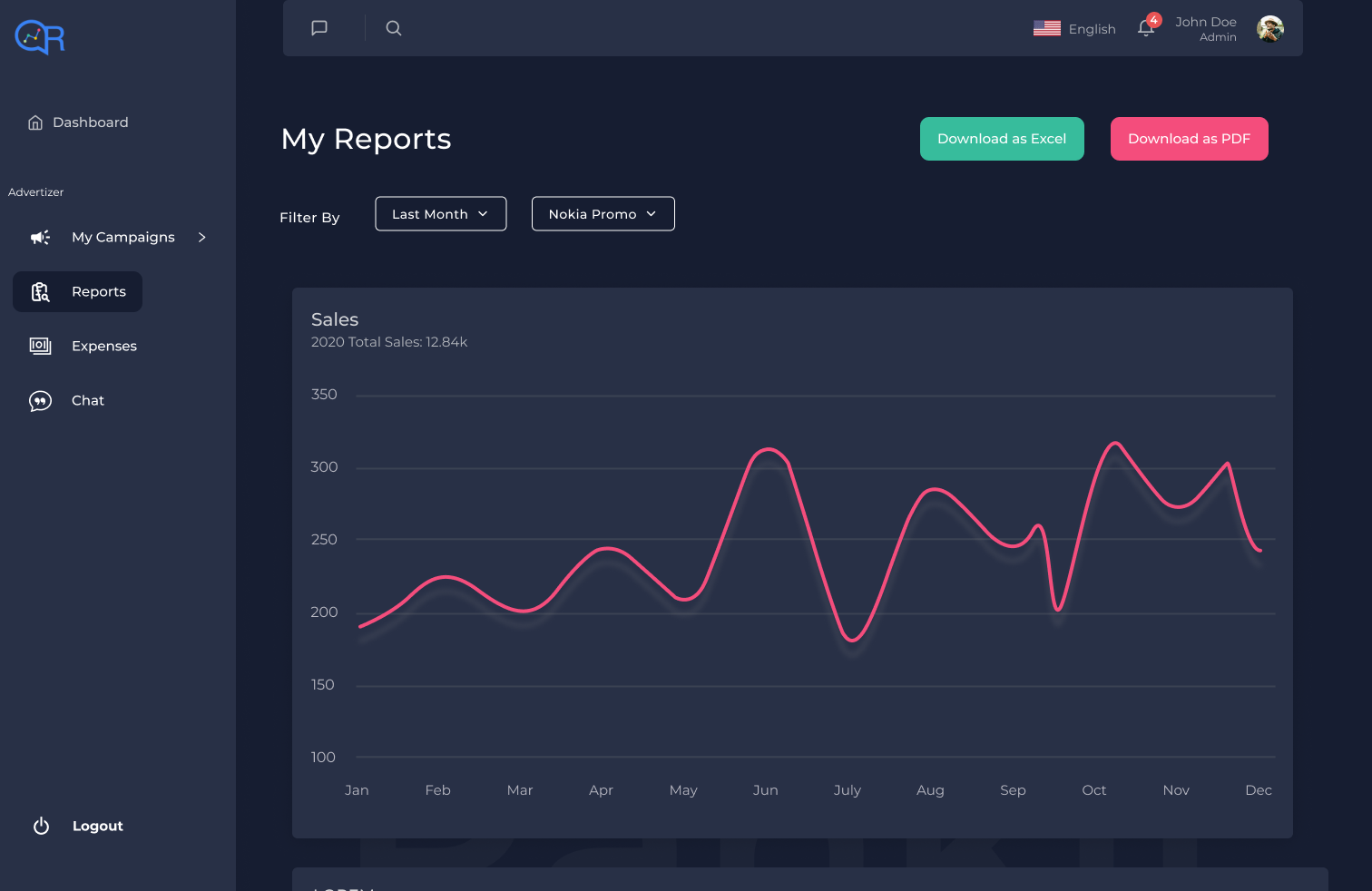Viewport: 1372px width, 891px height.
Task: Open the Nokia Promo campaign dropdown
Action: click(x=603, y=214)
